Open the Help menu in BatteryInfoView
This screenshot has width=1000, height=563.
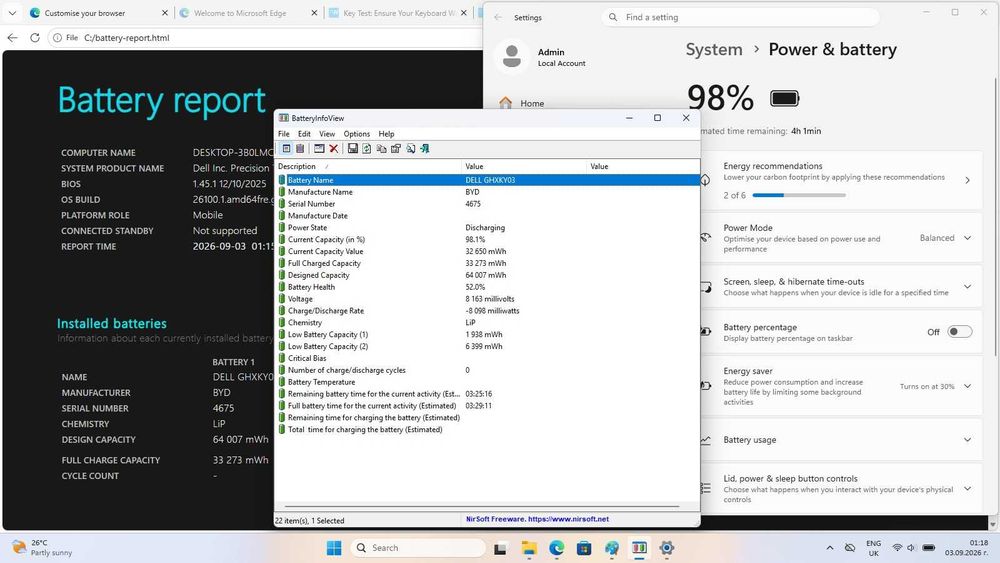[x=386, y=134]
